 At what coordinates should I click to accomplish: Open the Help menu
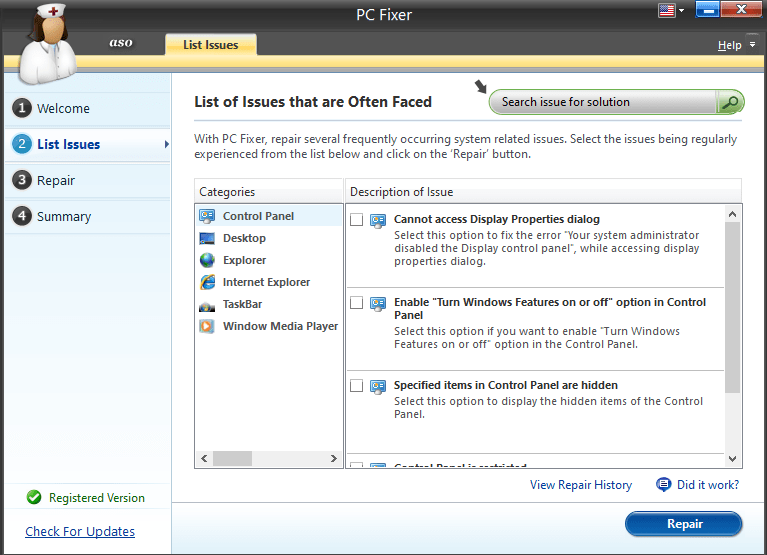[x=729, y=45]
